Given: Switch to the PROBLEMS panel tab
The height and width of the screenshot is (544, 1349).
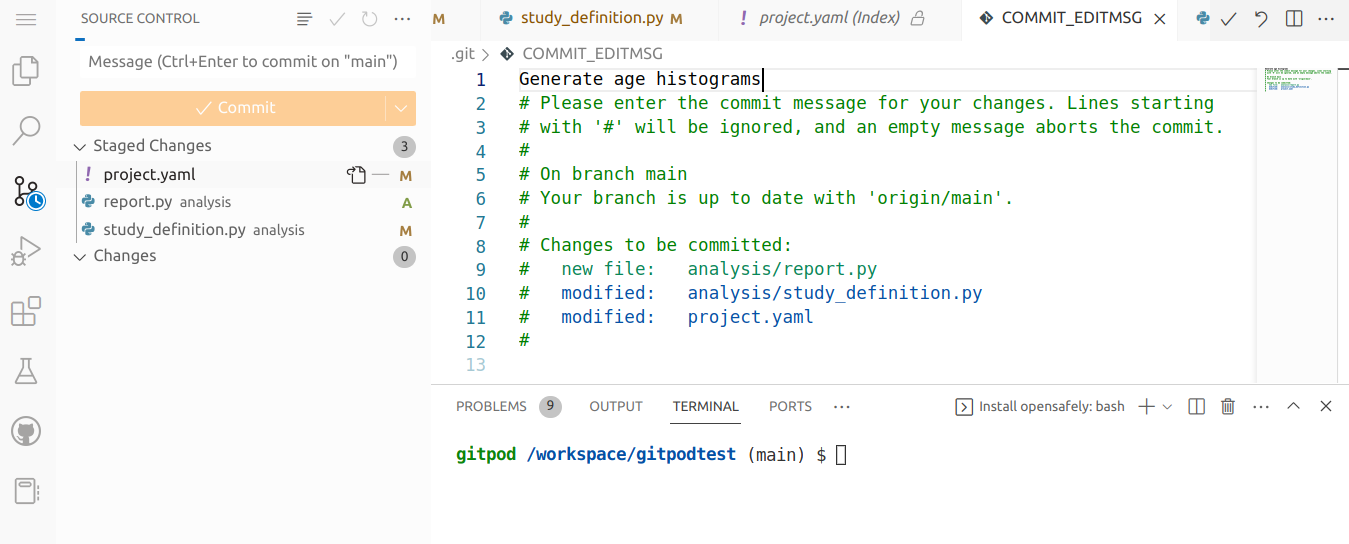Looking at the screenshot, I should pyautogui.click(x=491, y=407).
